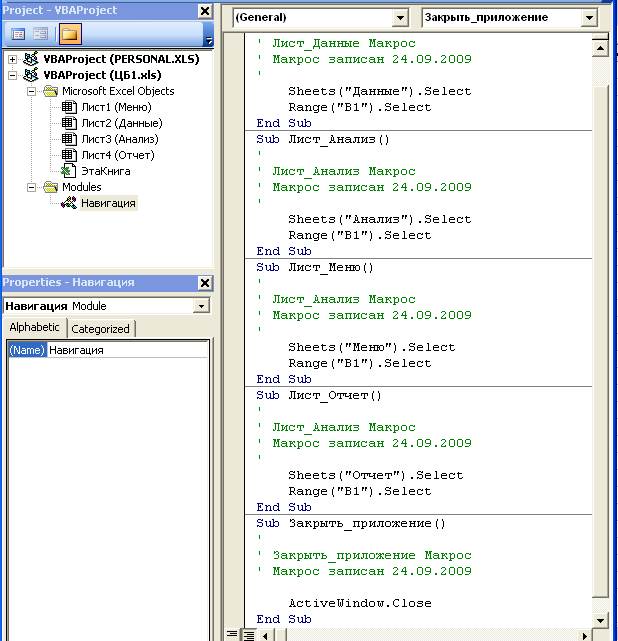Click the vertical scrollbar thumb of code window
This screenshot has width=618, height=641.
tap(600, 341)
